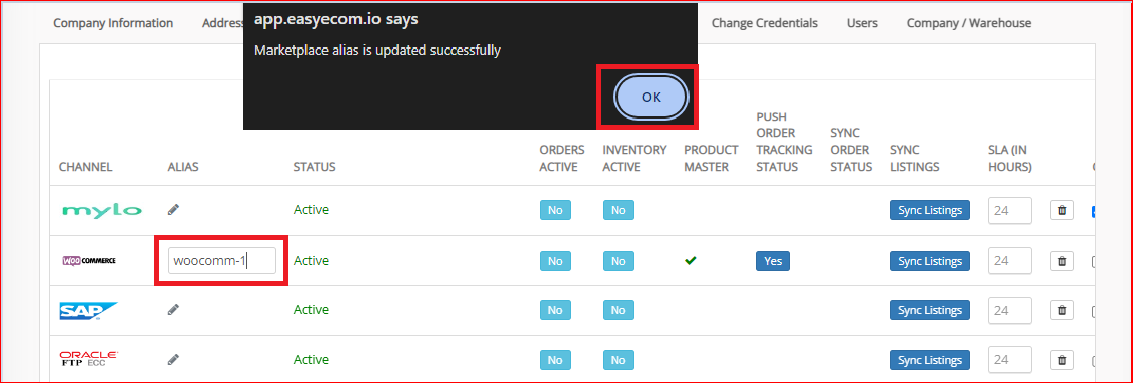This screenshot has height=383, width=1133.
Task: Toggle Orders Active 'No' for Mylo
Action: click(x=555, y=210)
